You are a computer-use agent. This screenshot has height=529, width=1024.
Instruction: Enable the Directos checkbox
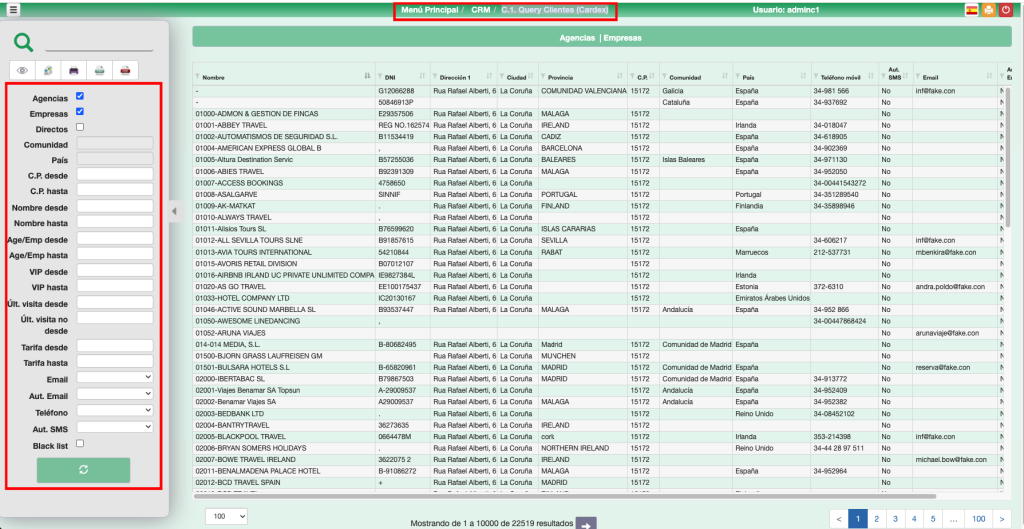click(80, 127)
